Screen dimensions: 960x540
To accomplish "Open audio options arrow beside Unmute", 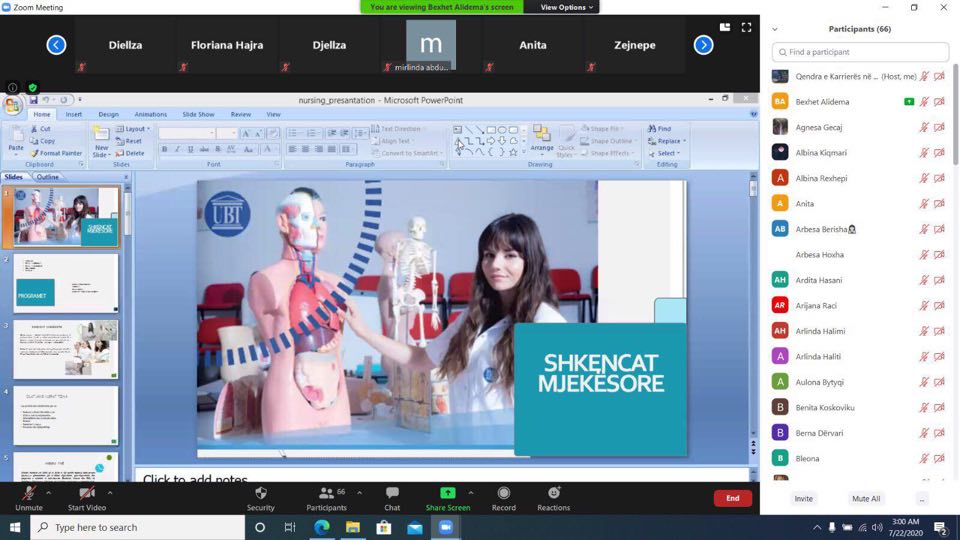I will pyautogui.click(x=51, y=492).
